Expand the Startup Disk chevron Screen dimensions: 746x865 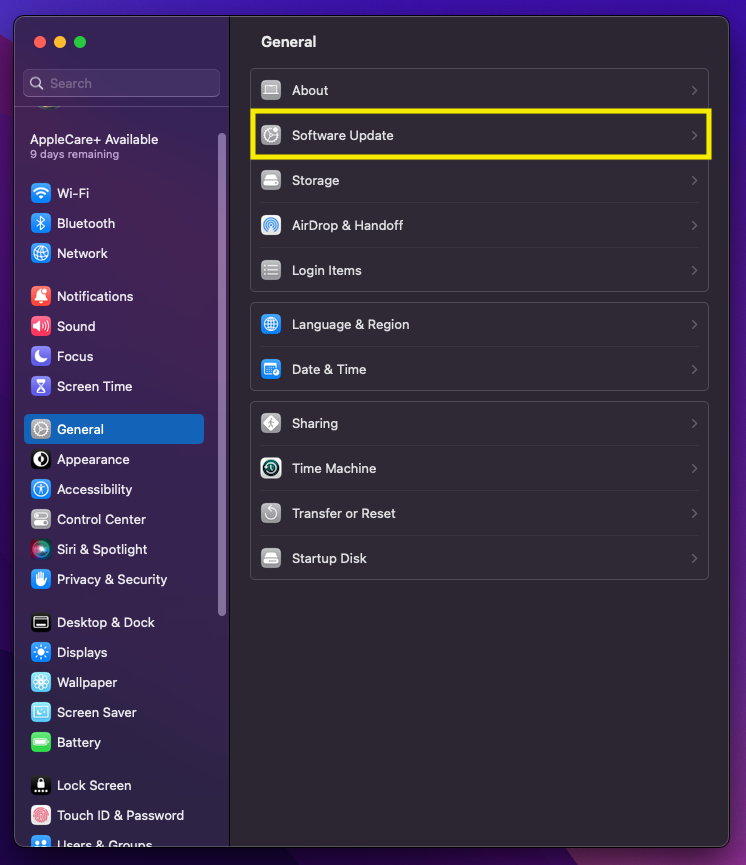point(694,559)
